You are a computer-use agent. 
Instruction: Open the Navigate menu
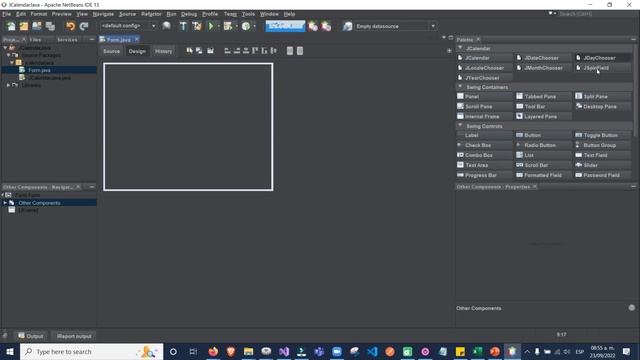point(103,14)
